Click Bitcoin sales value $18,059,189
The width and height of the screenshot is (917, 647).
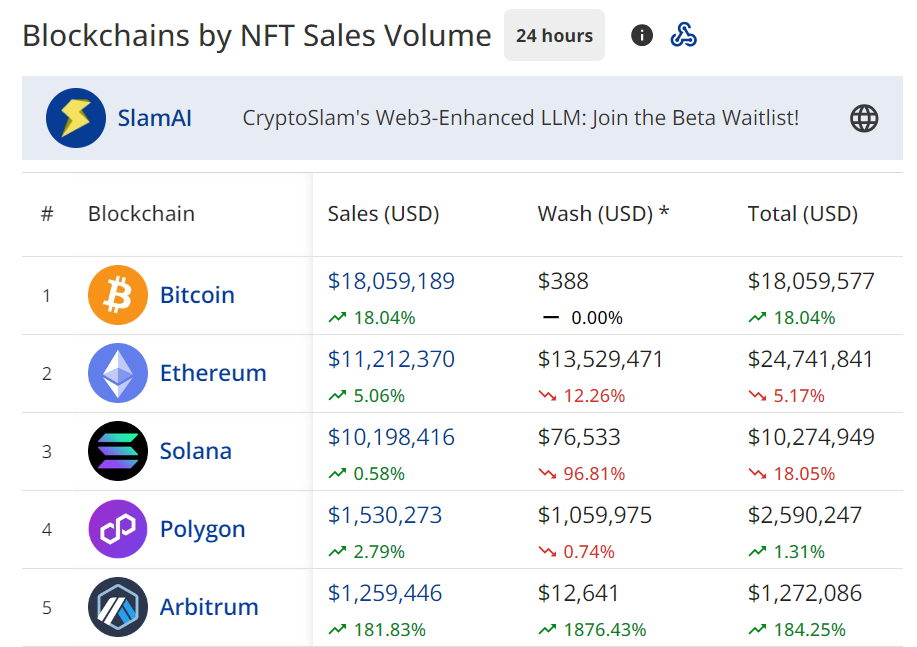391,281
